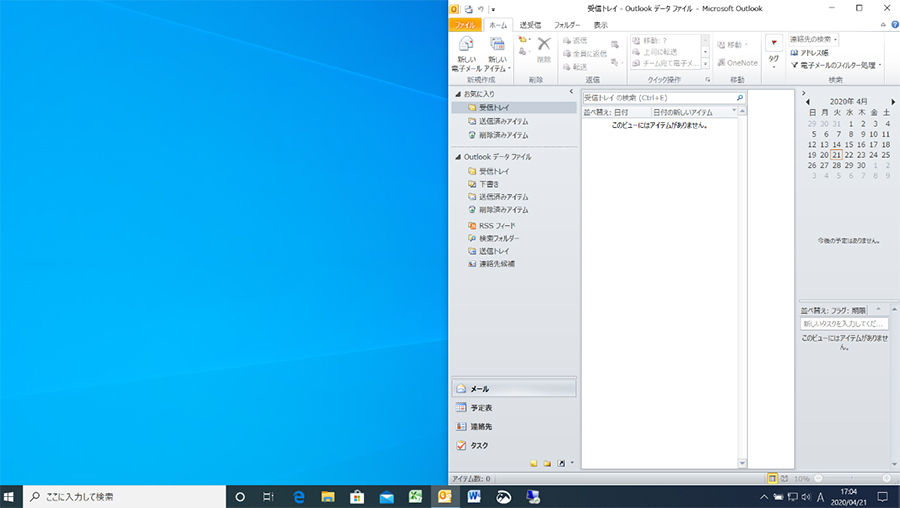Select 受信トレイ under お気に入り
900x508 pixels.
(514, 107)
